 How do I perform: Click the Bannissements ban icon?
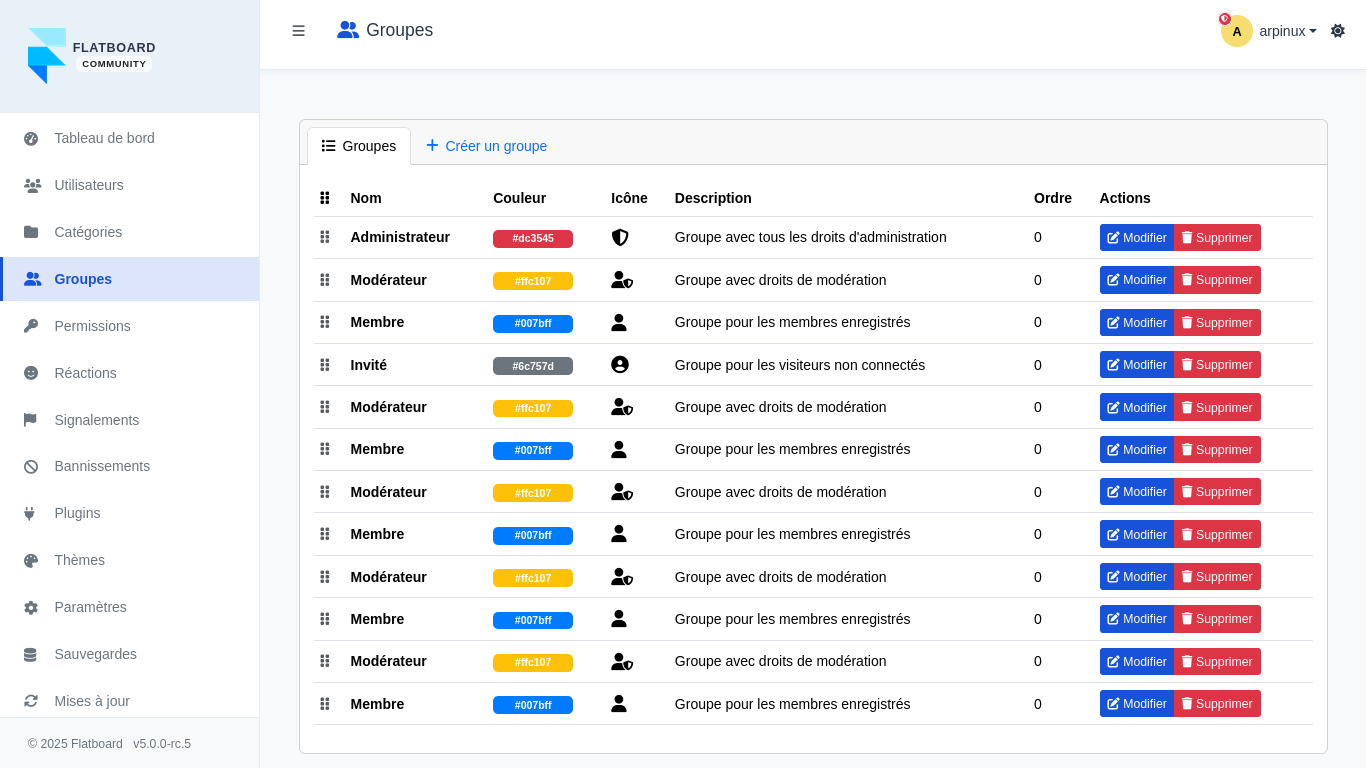[x=31, y=466]
